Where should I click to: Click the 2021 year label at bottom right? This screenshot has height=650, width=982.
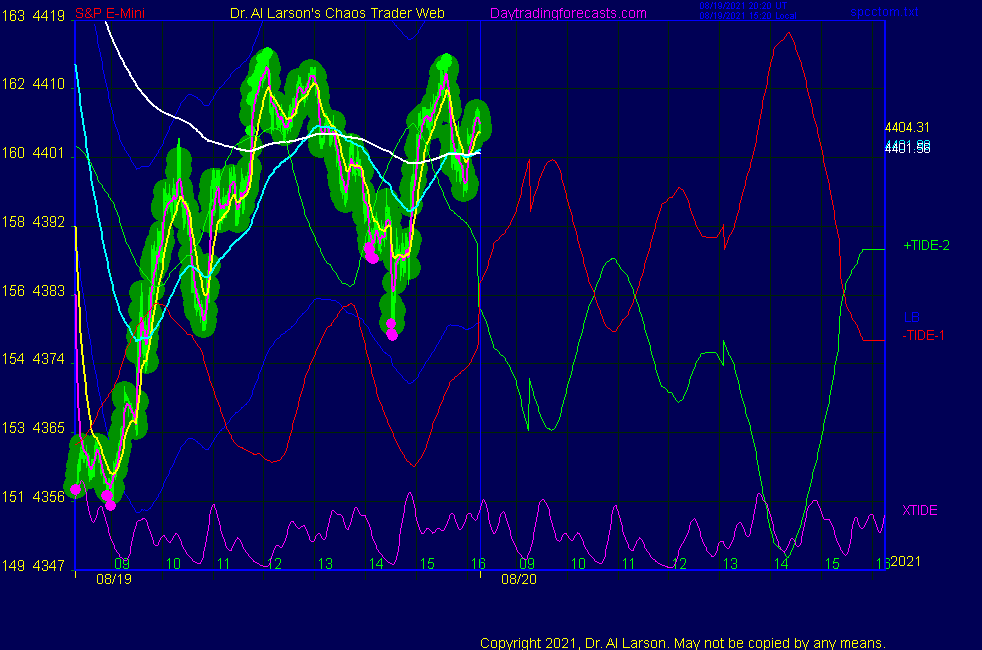(x=906, y=561)
